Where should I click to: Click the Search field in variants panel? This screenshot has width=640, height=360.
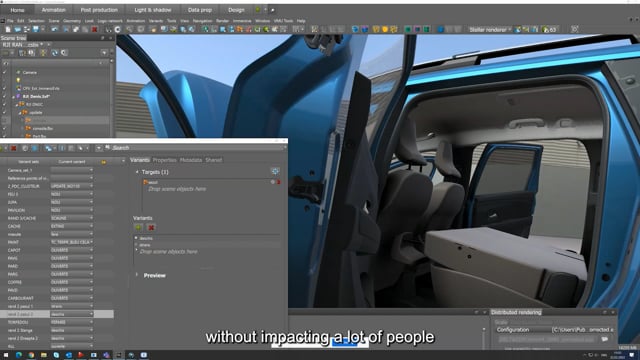tap(196, 148)
